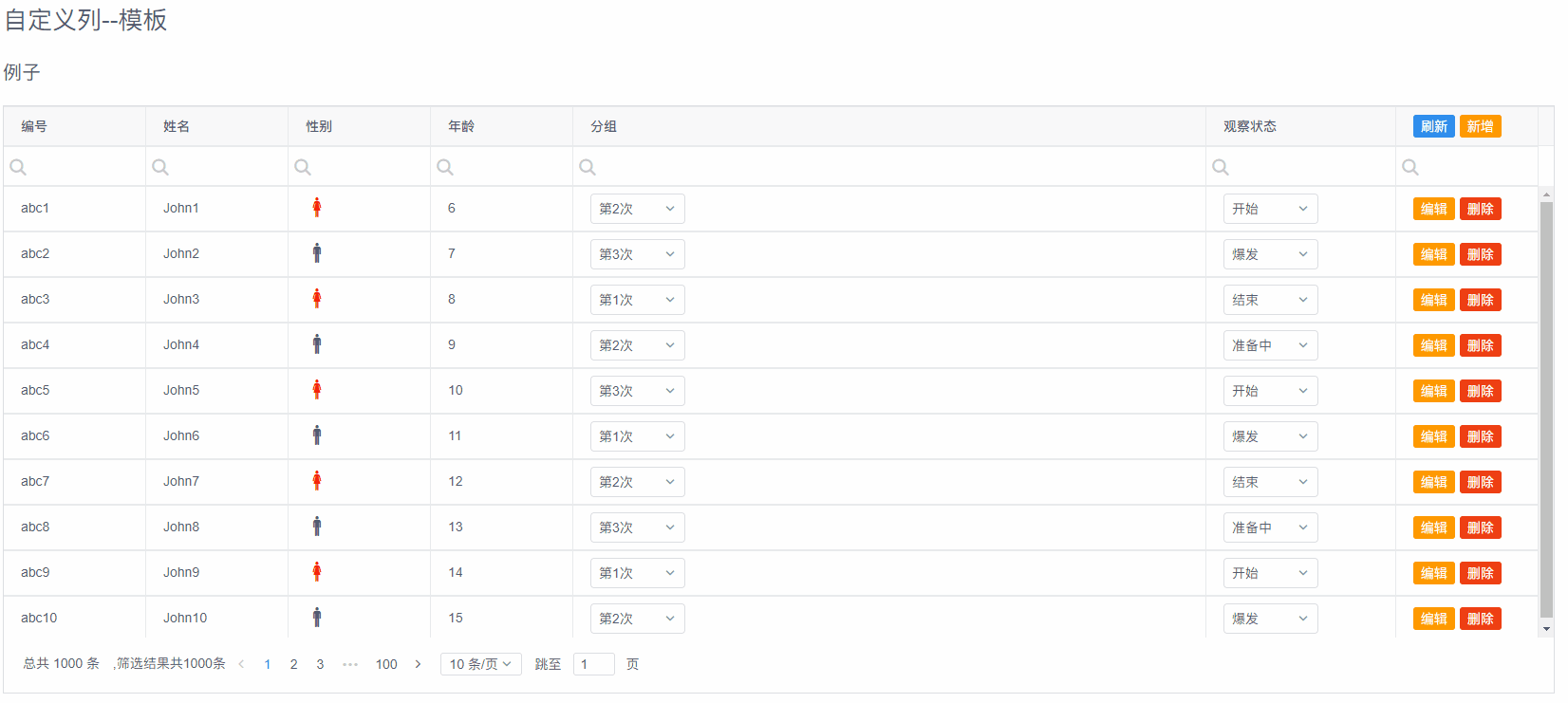Click the search icon under 姓名 column
The width and height of the screenshot is (1568, 703).
[160, 167]
